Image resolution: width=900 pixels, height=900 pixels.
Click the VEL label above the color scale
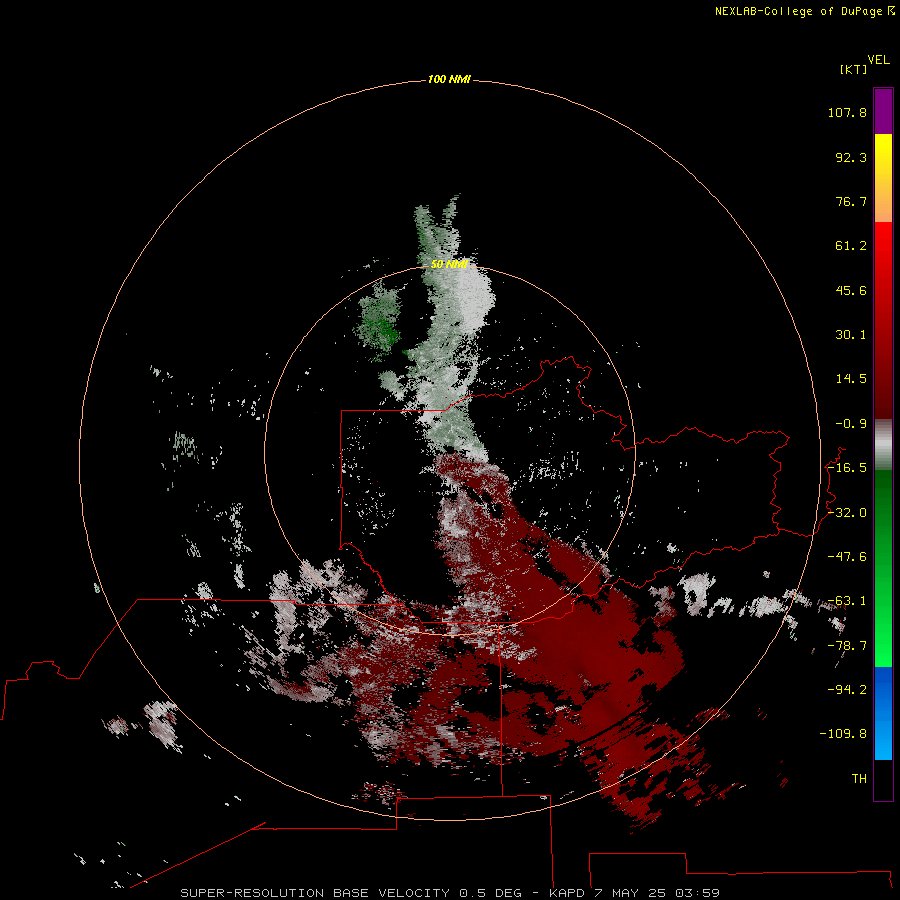click(x=878, y=60)
